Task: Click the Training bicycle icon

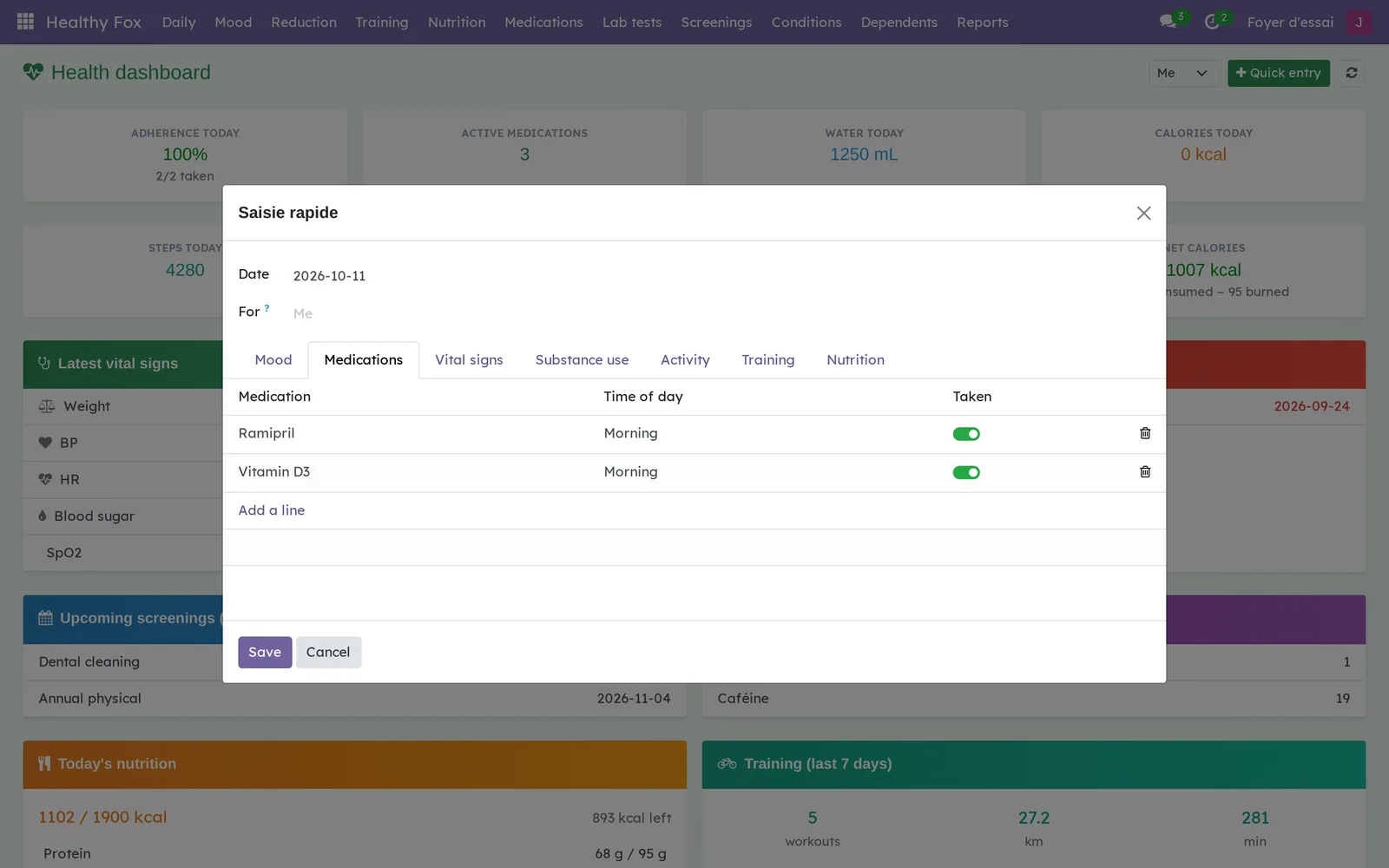Action: (727, 764)
